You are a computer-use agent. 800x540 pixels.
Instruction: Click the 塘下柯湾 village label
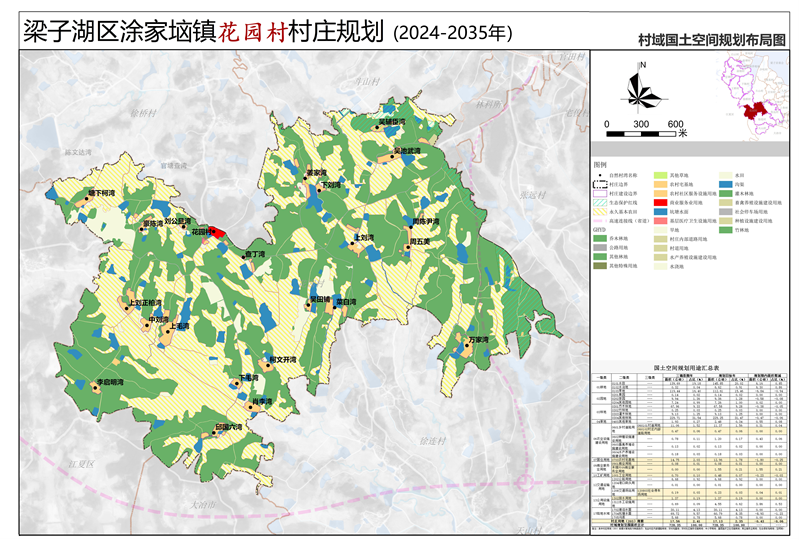click(102, 192)
